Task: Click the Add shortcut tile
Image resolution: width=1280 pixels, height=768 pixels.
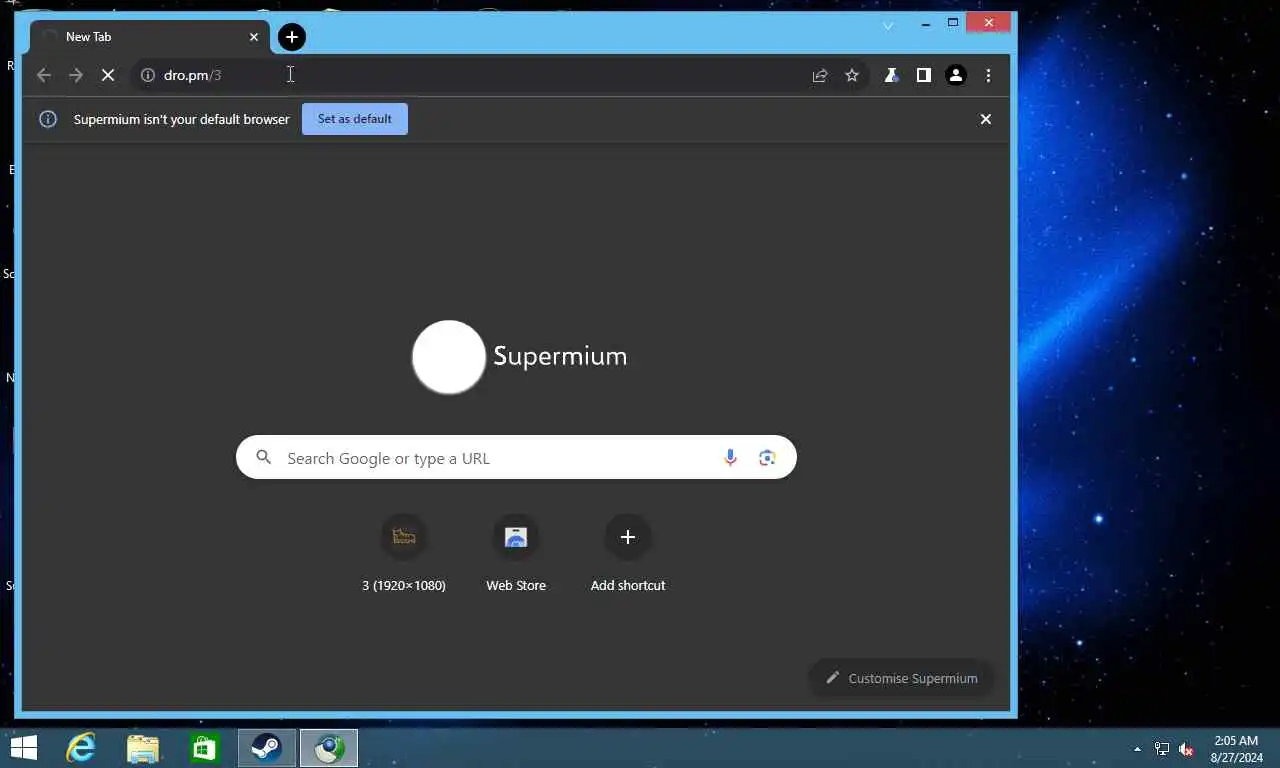Action: (x=628, y=553)
